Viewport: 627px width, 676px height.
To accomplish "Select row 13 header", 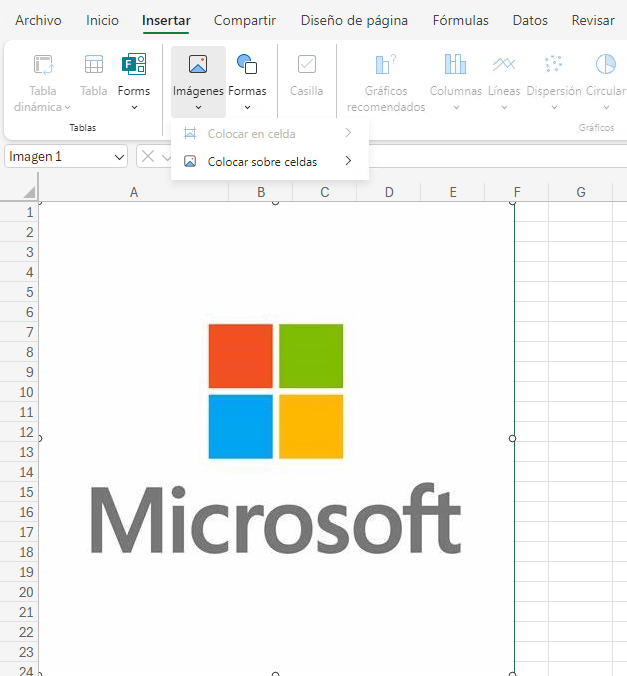I will point(19,452).
